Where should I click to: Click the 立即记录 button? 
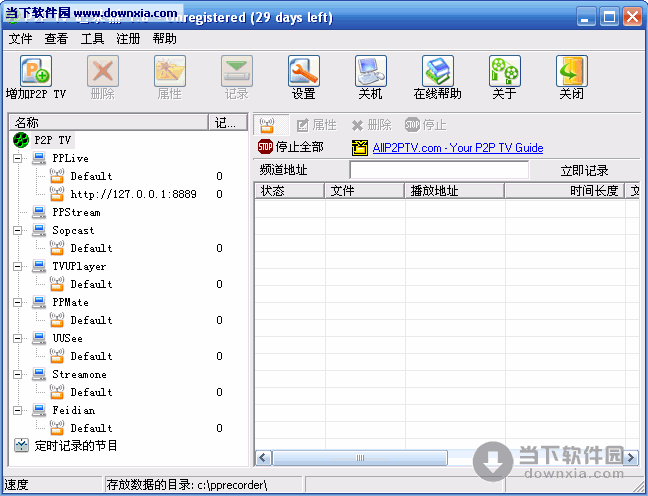coord(584,170)
